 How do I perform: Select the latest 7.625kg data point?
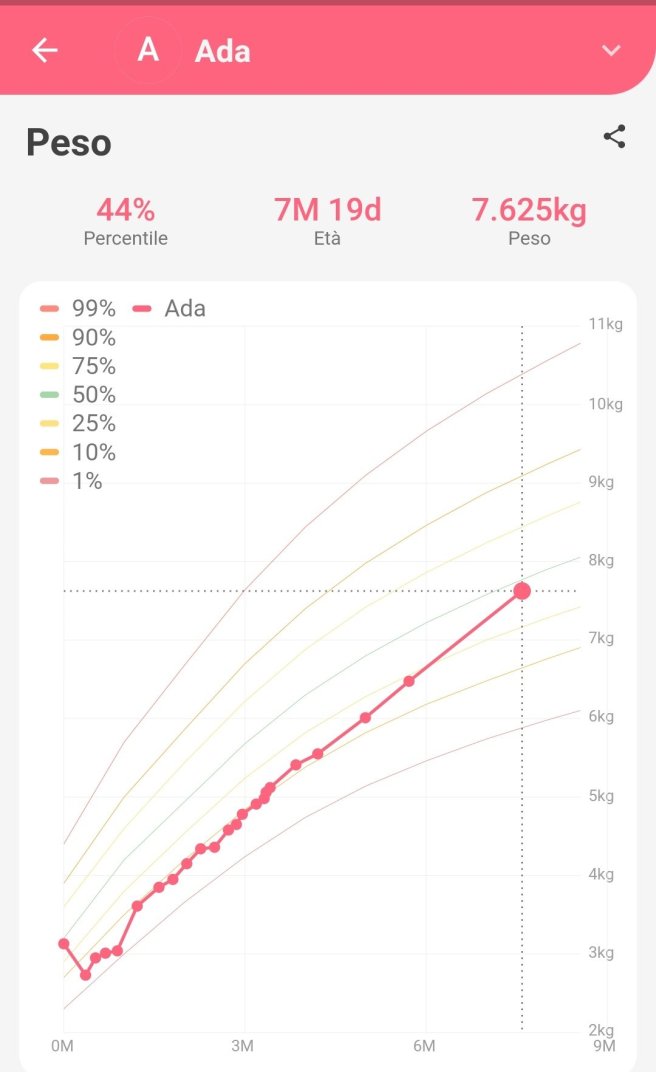coord(522,591)
